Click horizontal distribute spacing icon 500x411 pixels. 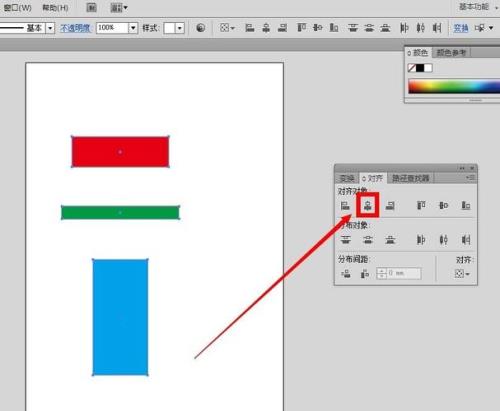tap(365, 274)
